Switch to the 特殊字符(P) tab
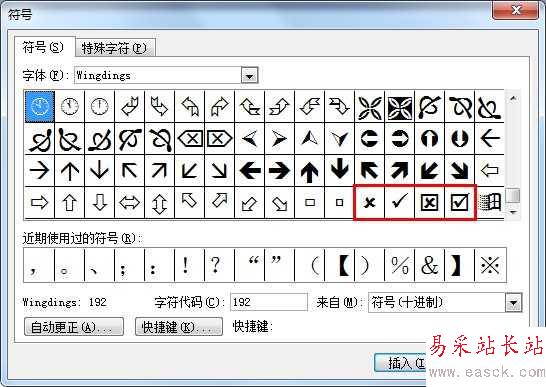 coord(115,48)
